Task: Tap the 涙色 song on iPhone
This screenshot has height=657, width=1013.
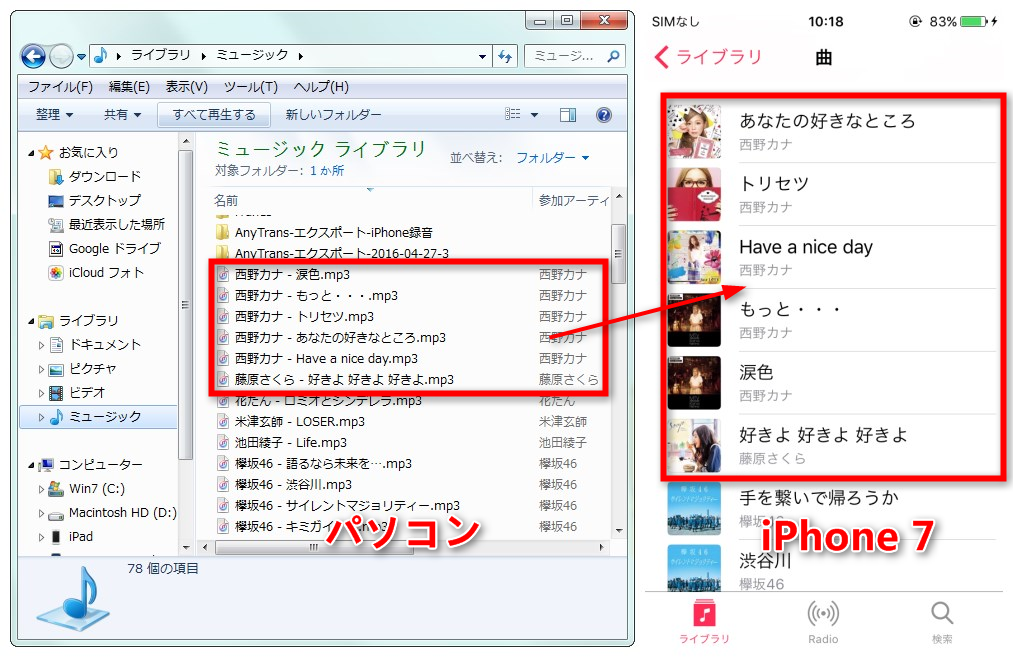Action: coord(833,382)
